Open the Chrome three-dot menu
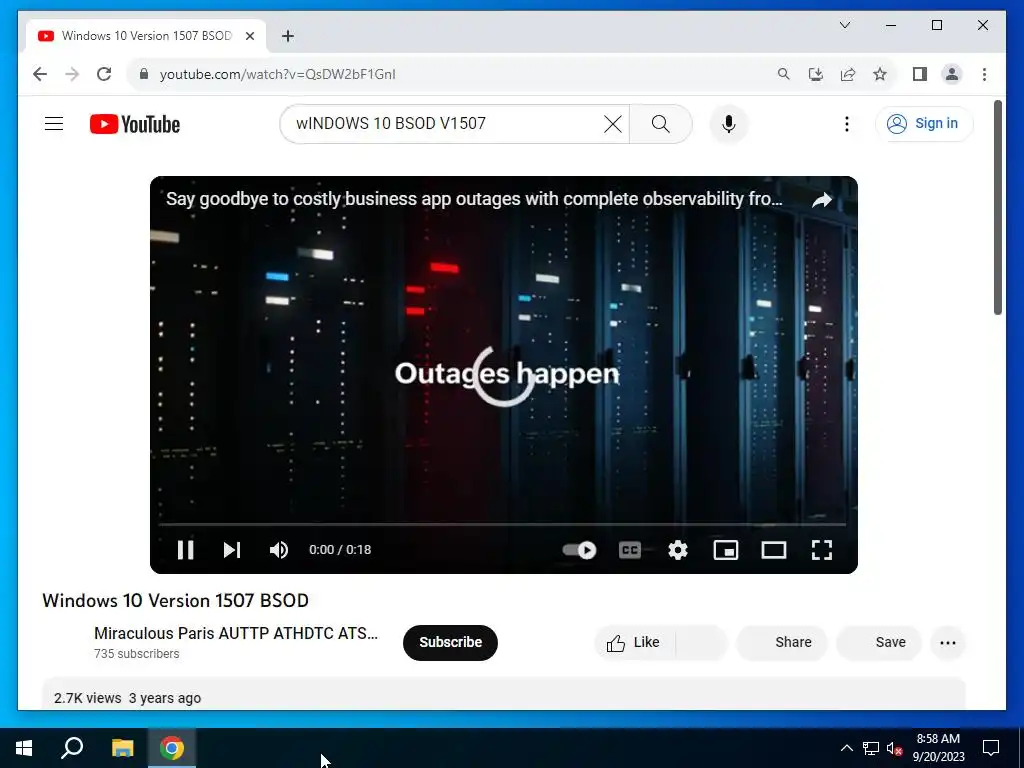1024x768 pixels. click(984, 74)
